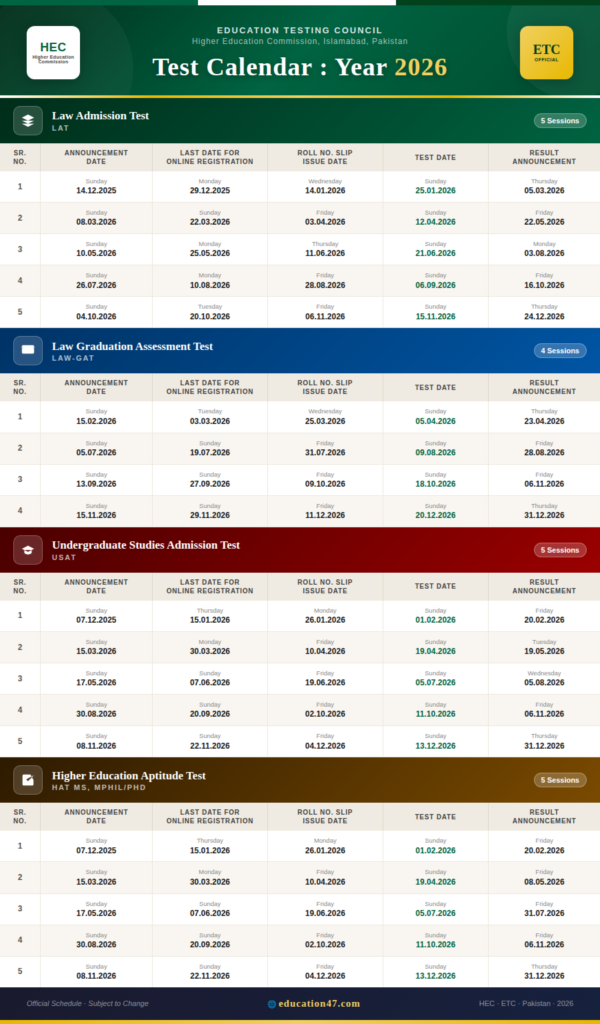Click USAT session 4 announcement date 30.08.2026
The height and width of the screenshot is (1024, 600).
tap(96, 714)
